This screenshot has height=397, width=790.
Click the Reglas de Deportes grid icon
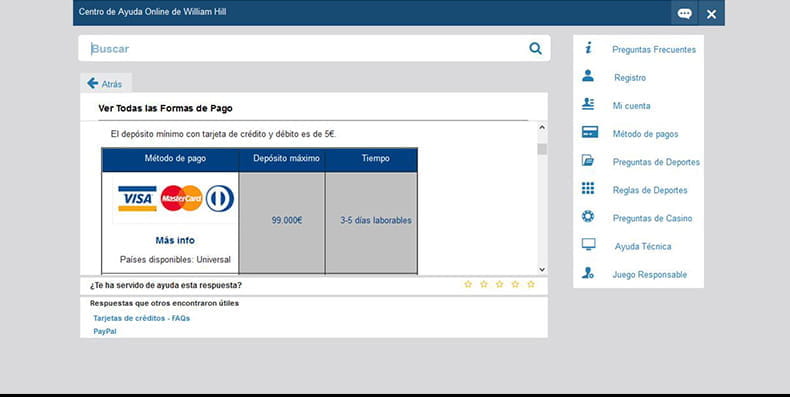coord(587,188)
